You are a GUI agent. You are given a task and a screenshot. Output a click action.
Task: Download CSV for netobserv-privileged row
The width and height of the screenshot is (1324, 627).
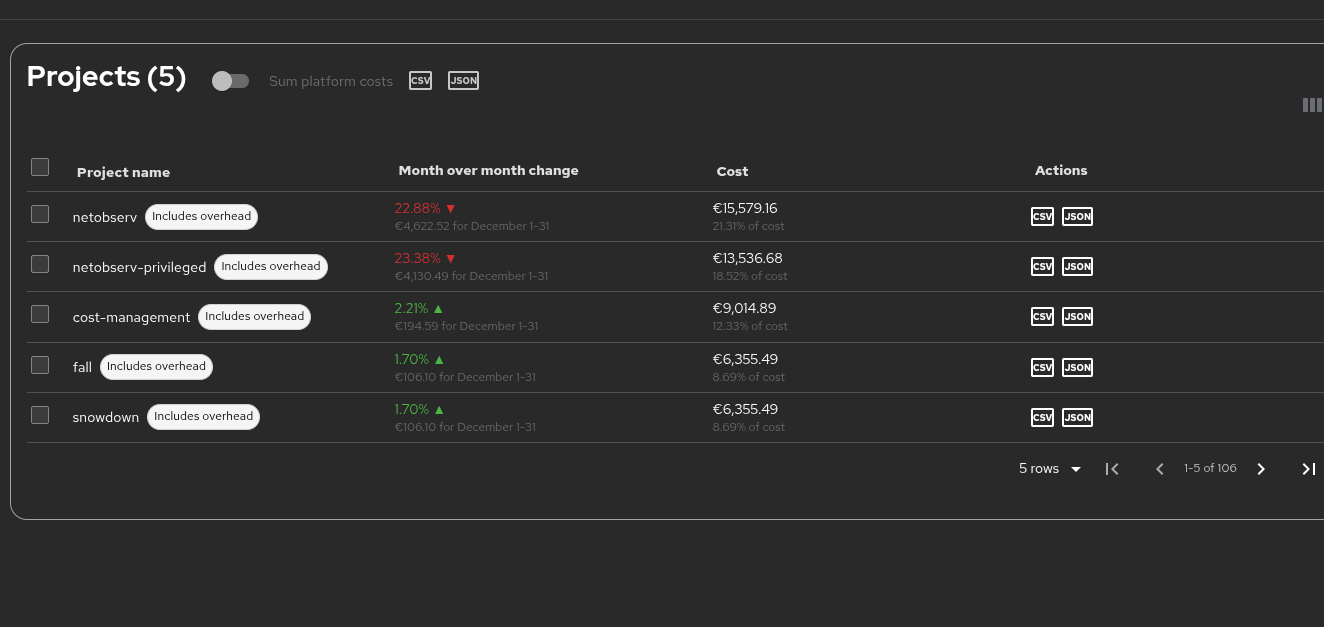[1042, 267]
